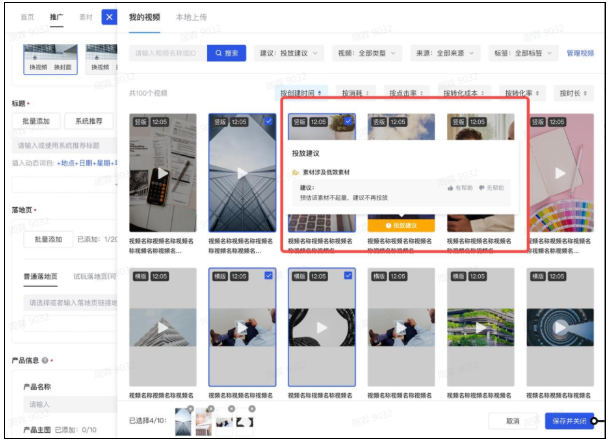Click the blue X close panel icon
Screen dimensions: 610x443
(109, 17)
